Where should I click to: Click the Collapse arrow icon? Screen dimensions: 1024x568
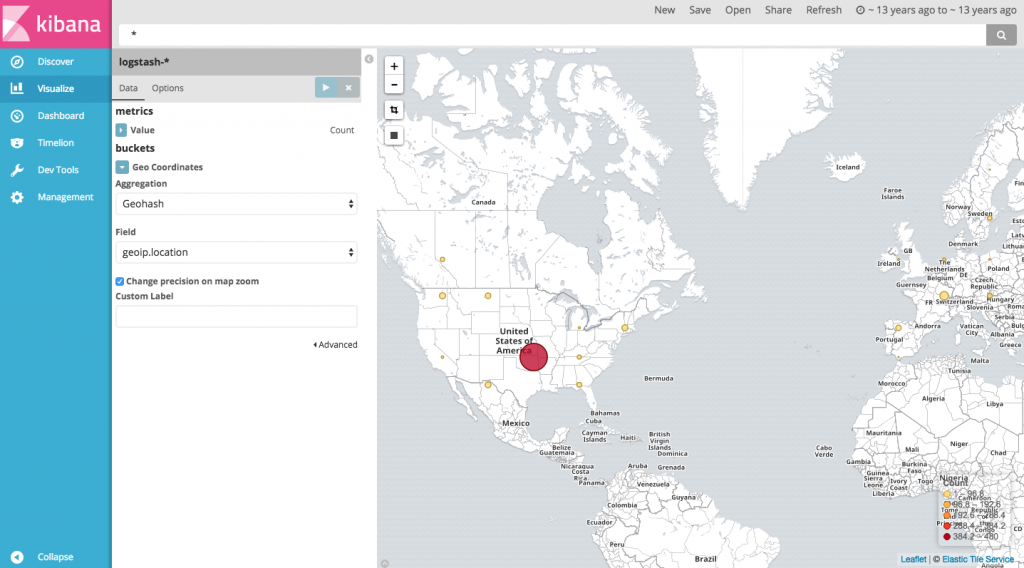coord(17,557)
